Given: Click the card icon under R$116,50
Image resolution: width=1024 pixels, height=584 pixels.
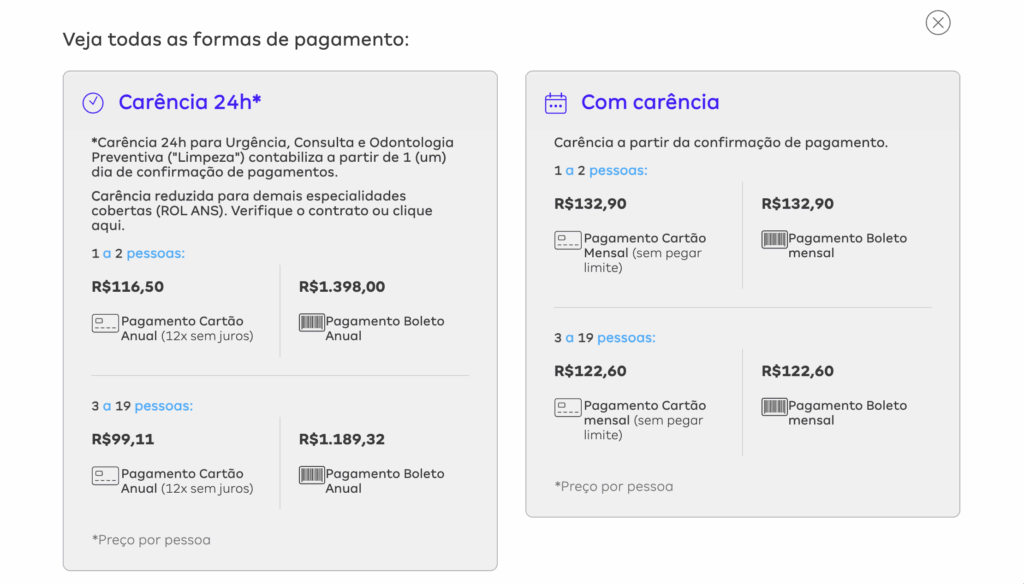Looking at the screenshot, I should click(x=104, y=323).
